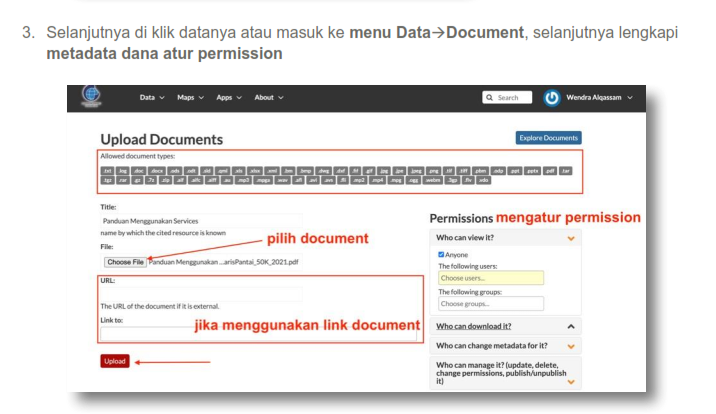Tick the Anyone checkbox under view permissions
Image resolution: width=716 pixels, height=414 pixels.
click(x=442, y=255)
